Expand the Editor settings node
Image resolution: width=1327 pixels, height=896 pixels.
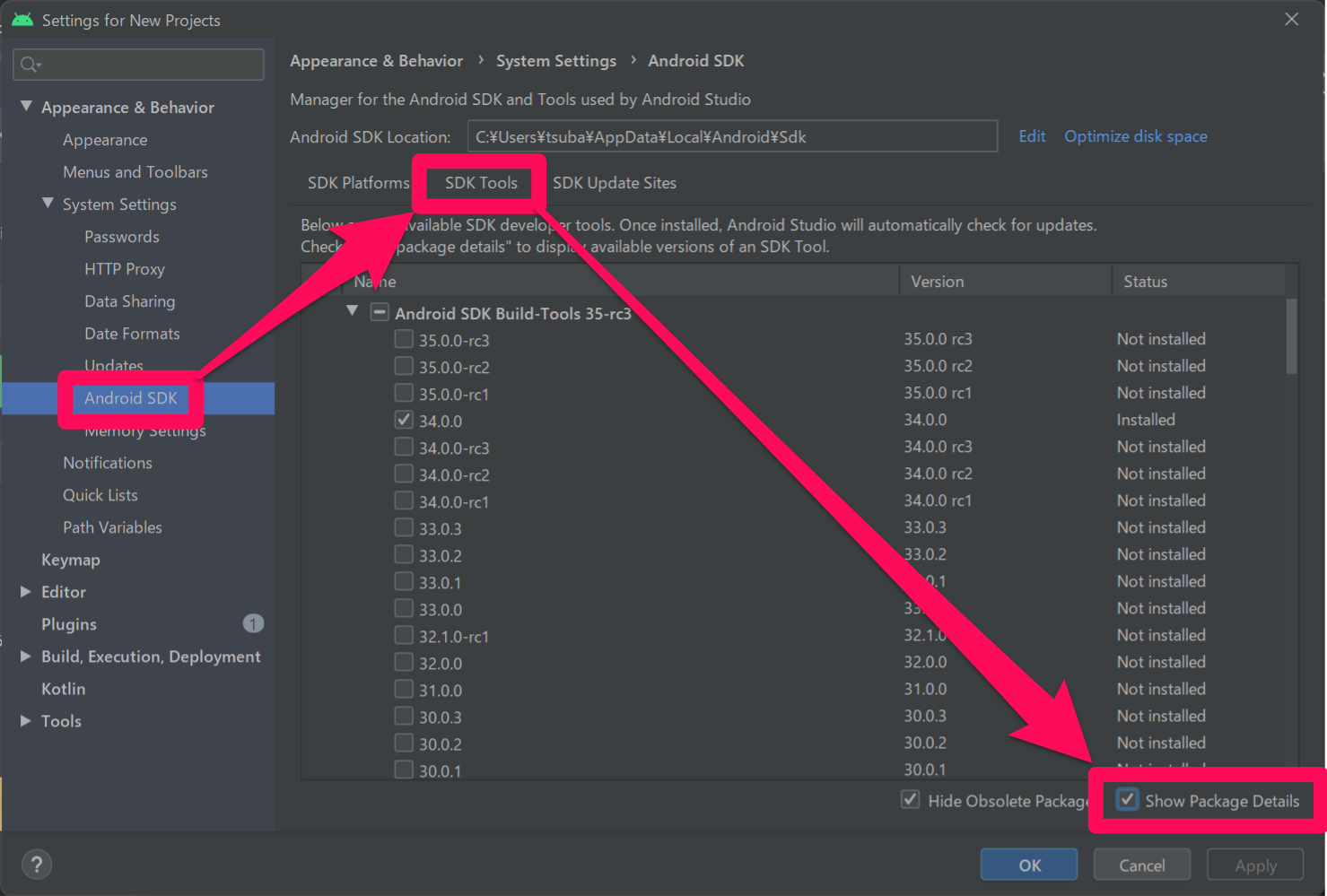(26, 592)
